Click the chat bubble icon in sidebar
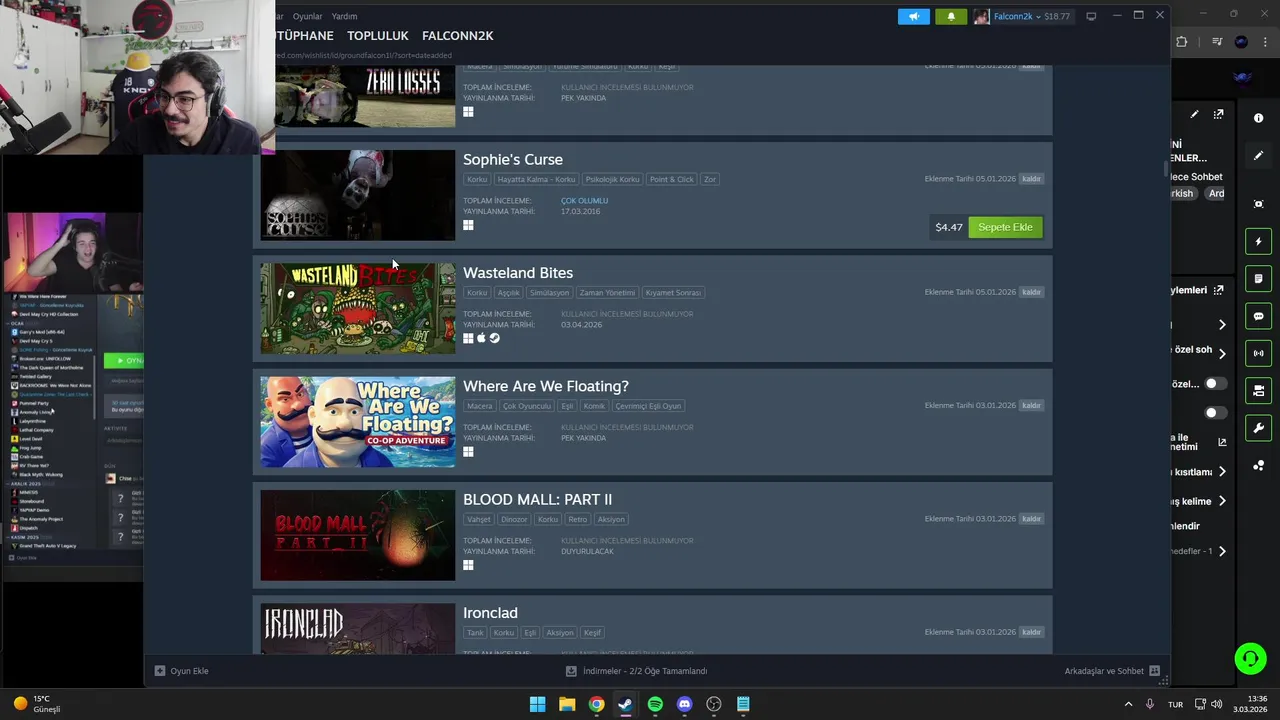The image size is (1280, 720). pyautogui.click(x=1258, y=316)
